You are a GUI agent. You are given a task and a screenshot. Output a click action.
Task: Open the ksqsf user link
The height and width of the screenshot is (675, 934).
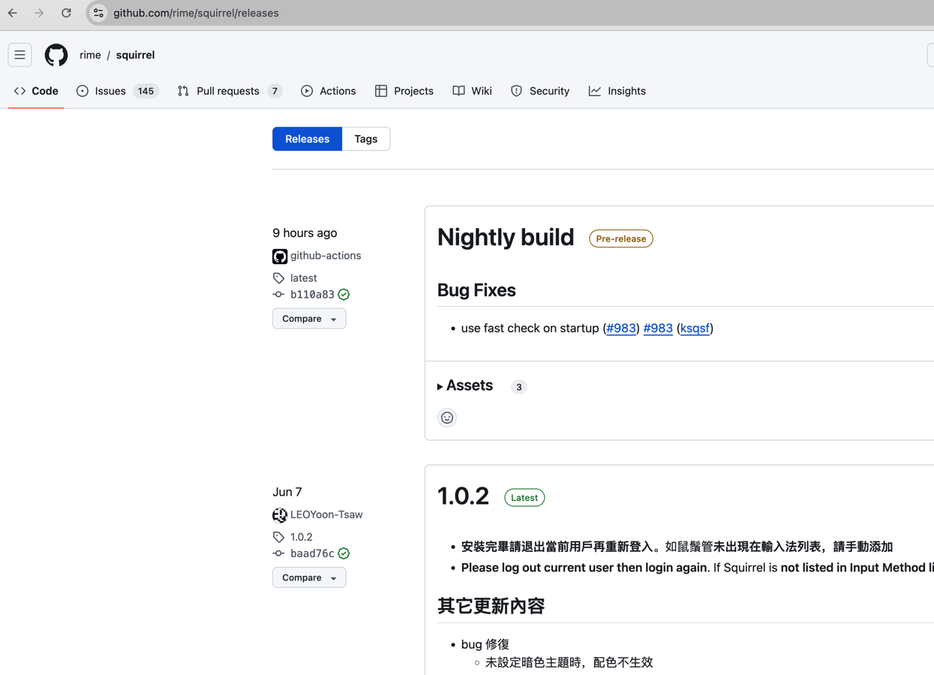(x=695, y=328)
